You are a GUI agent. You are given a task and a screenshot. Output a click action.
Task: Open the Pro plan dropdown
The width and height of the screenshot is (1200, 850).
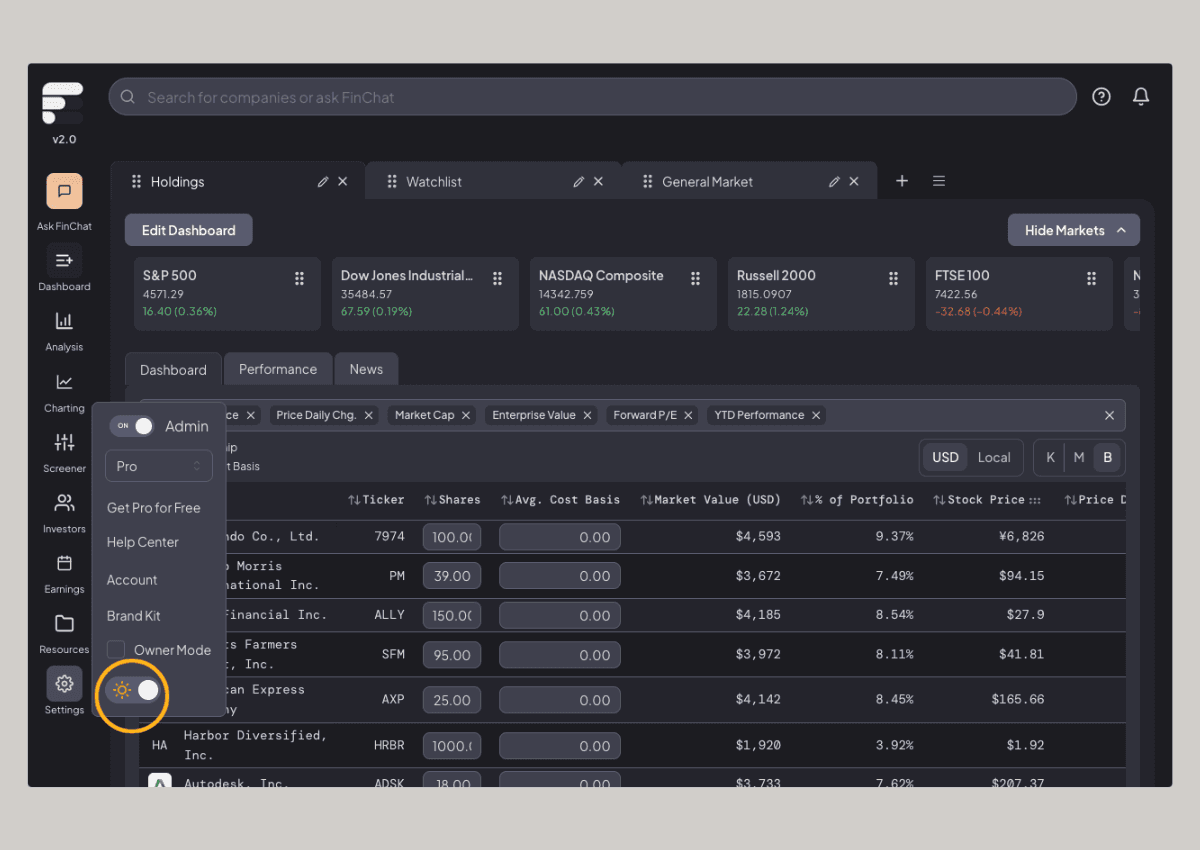(159, 466)
